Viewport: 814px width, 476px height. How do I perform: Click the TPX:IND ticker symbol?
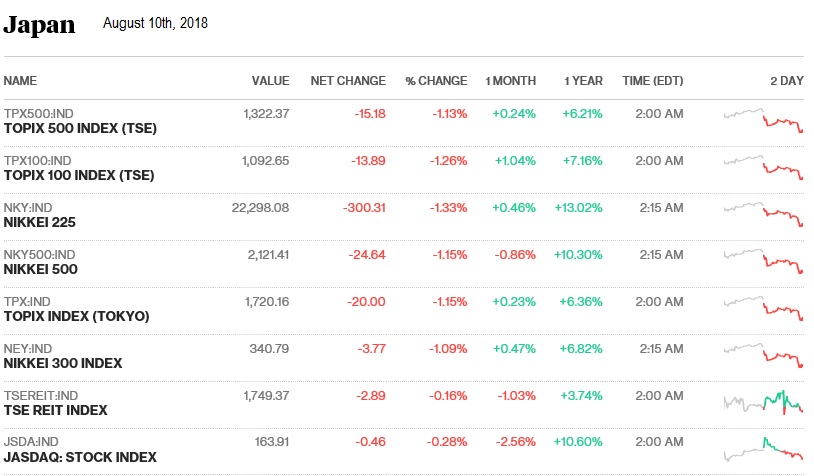pos(27,302)
